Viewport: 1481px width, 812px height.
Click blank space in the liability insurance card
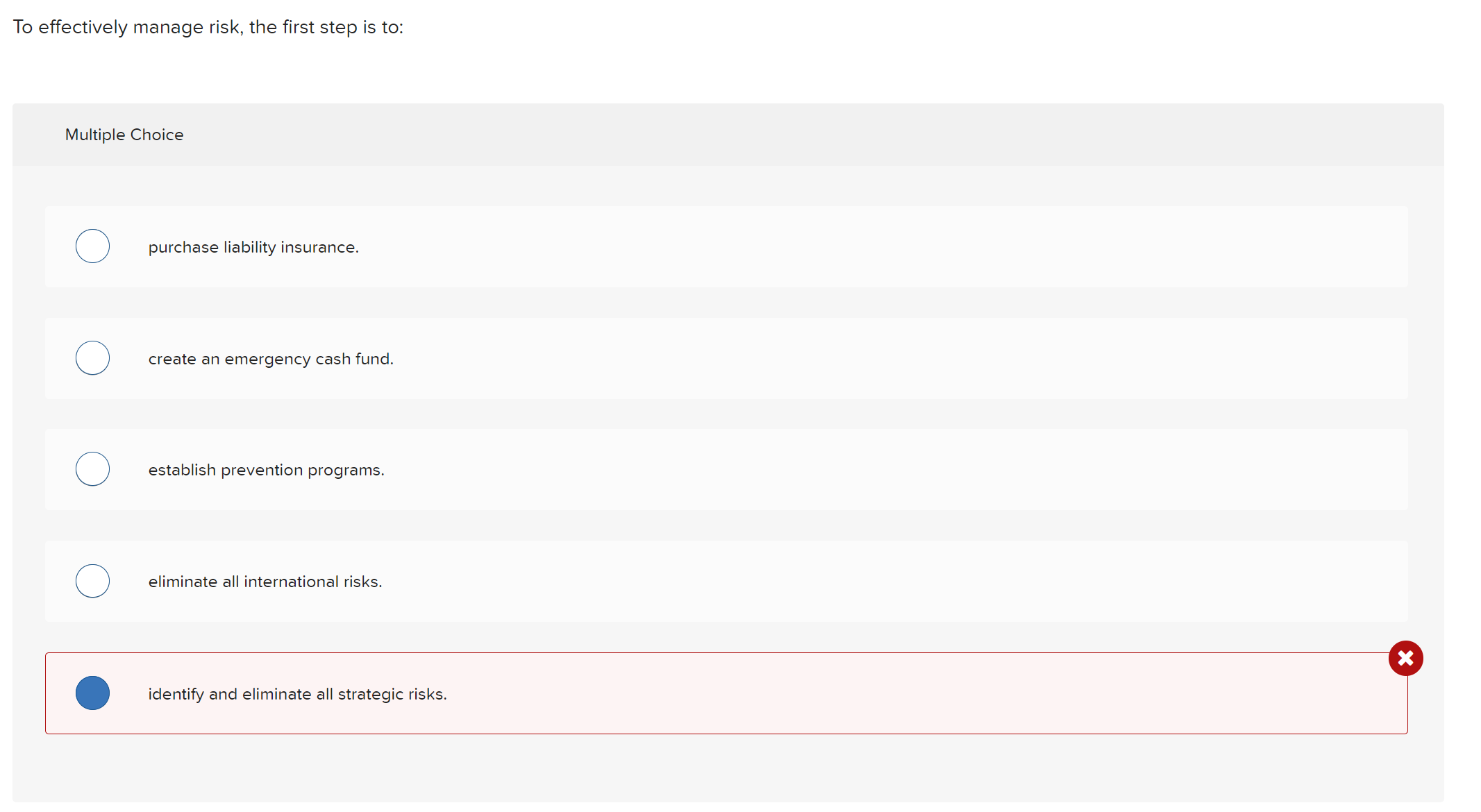click(833, 247)
